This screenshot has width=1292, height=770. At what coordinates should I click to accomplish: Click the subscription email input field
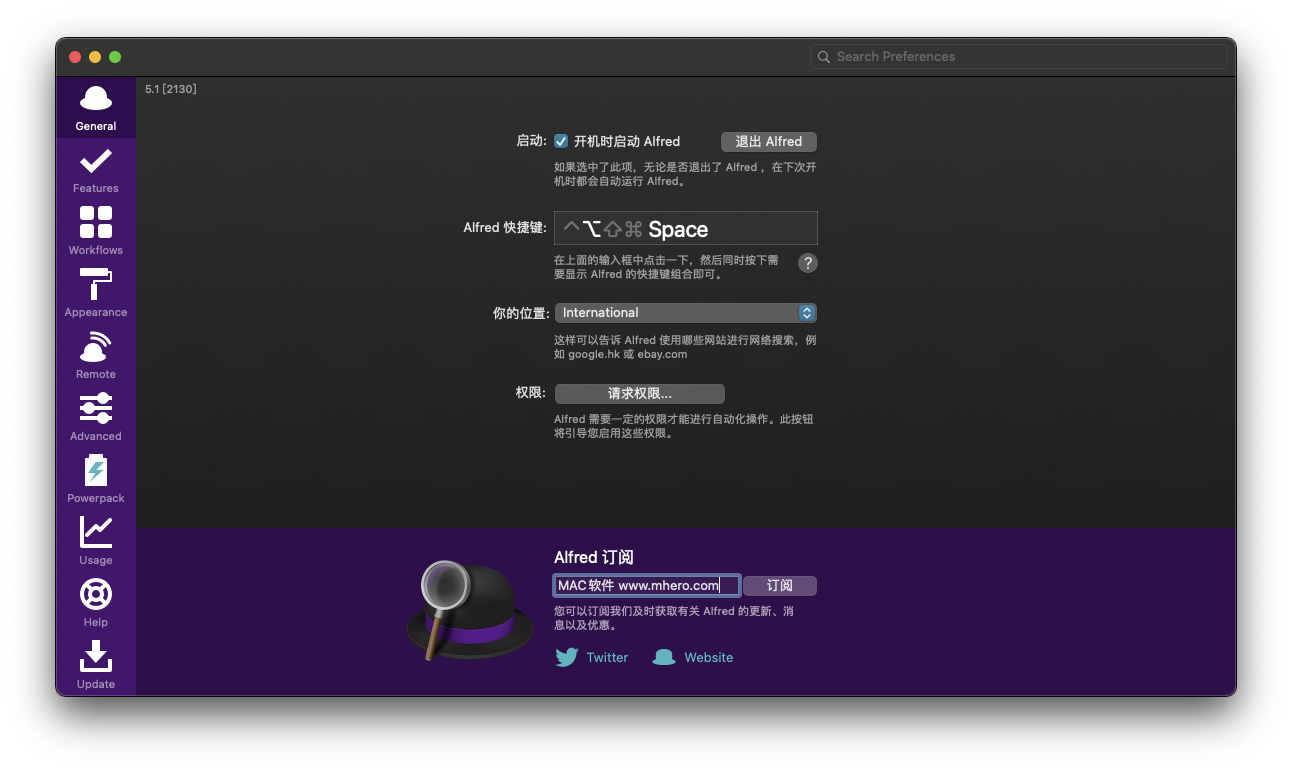(647, 586)
